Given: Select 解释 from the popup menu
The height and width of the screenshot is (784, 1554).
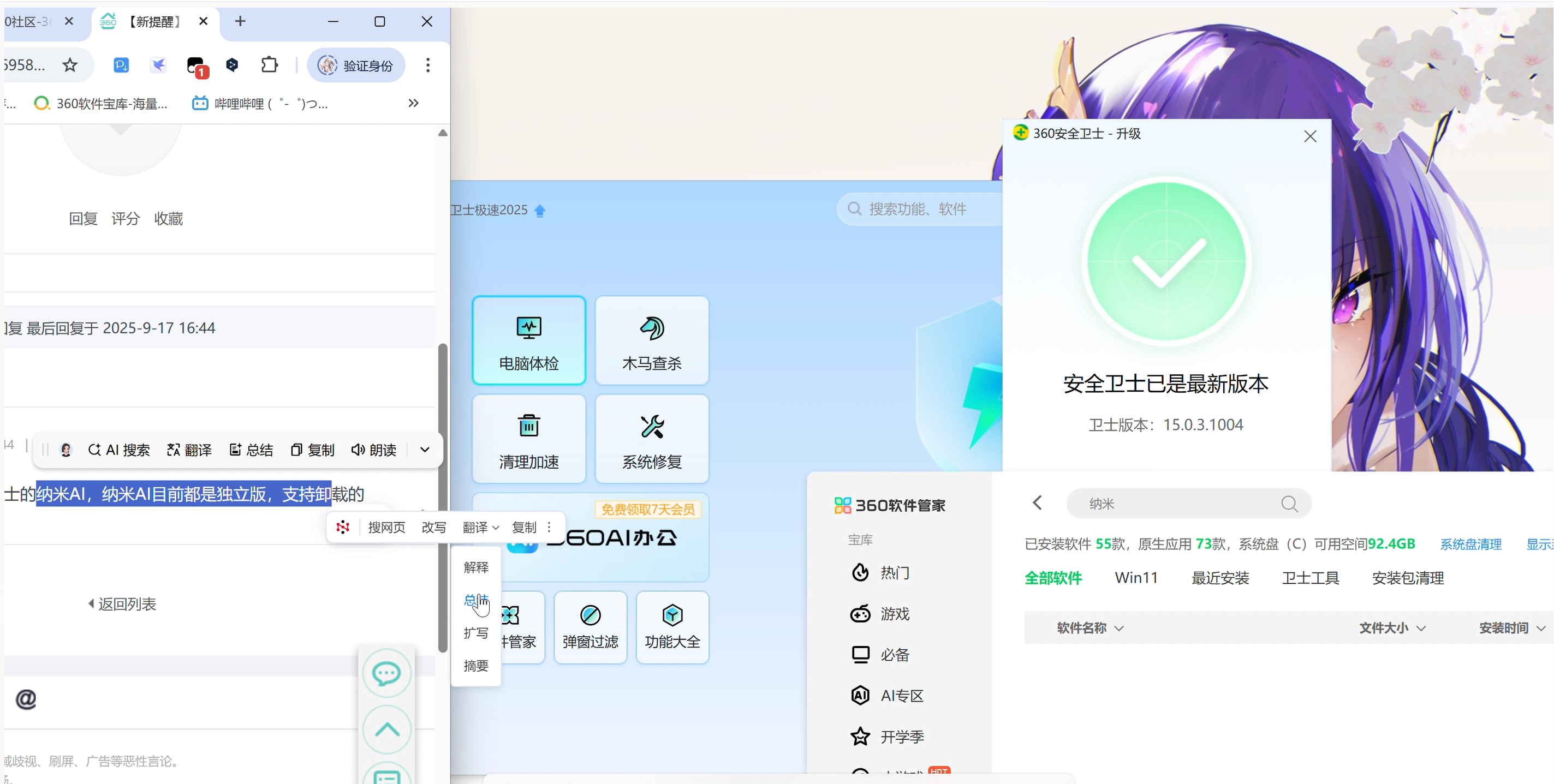Looking at the screenshot, I should click(476, 567).
